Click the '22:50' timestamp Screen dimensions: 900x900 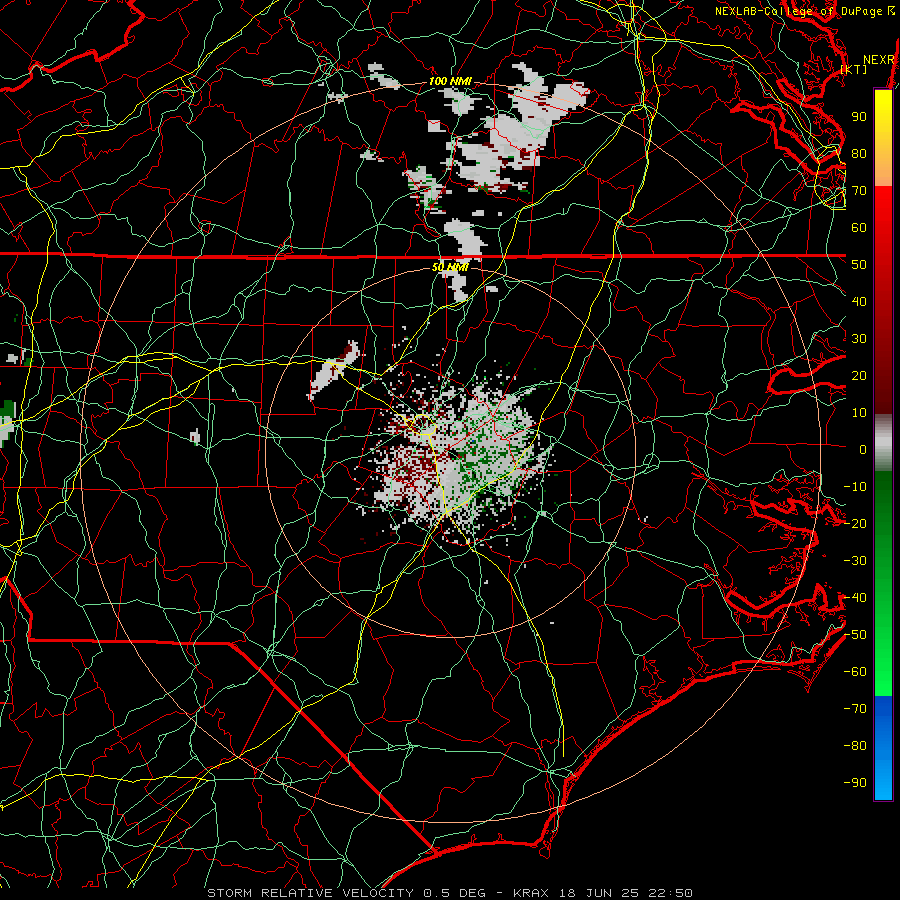pyautogui.click(x=670, y=893)
